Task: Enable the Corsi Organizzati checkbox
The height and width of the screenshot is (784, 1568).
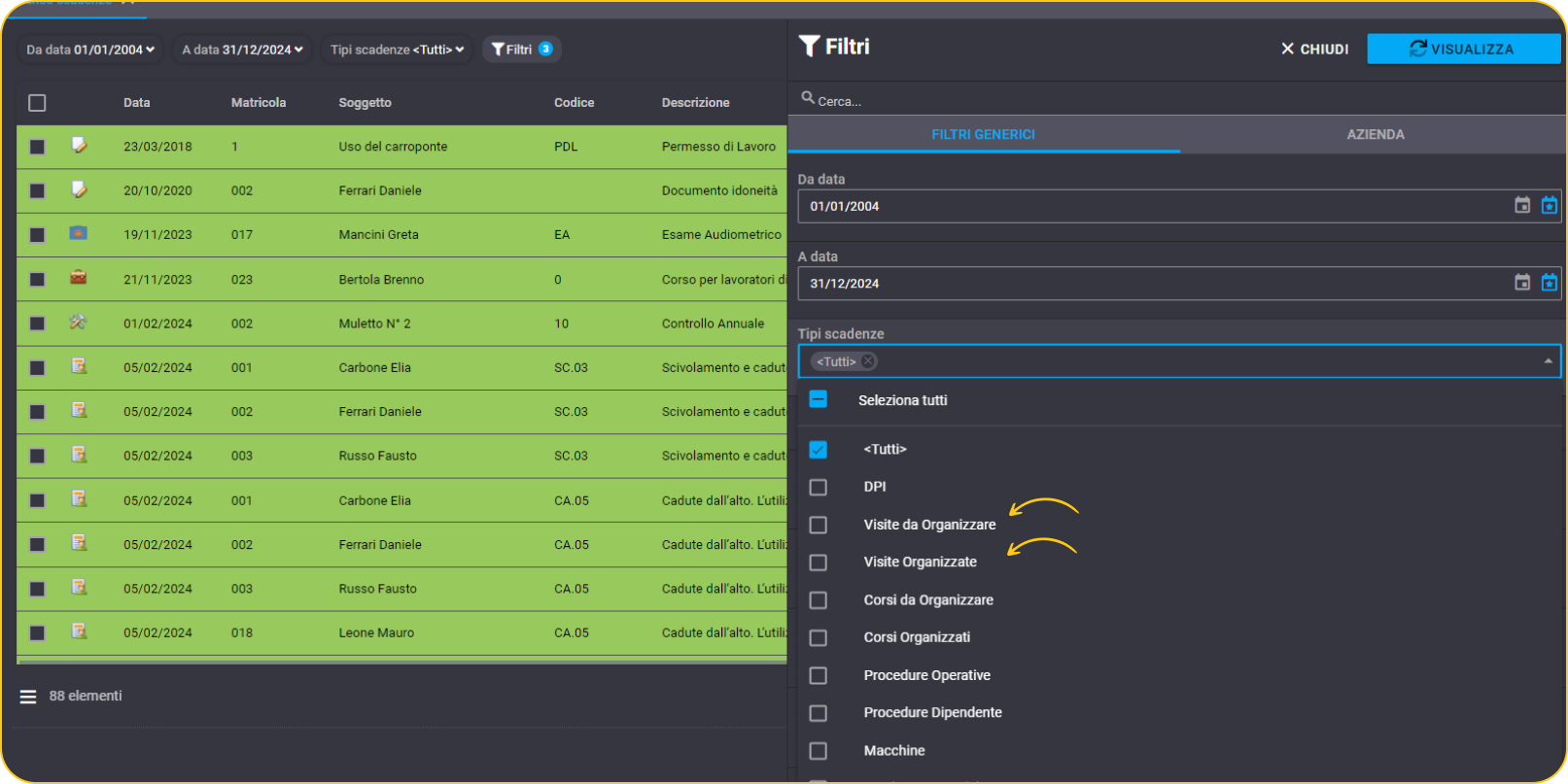Action: 819,637
